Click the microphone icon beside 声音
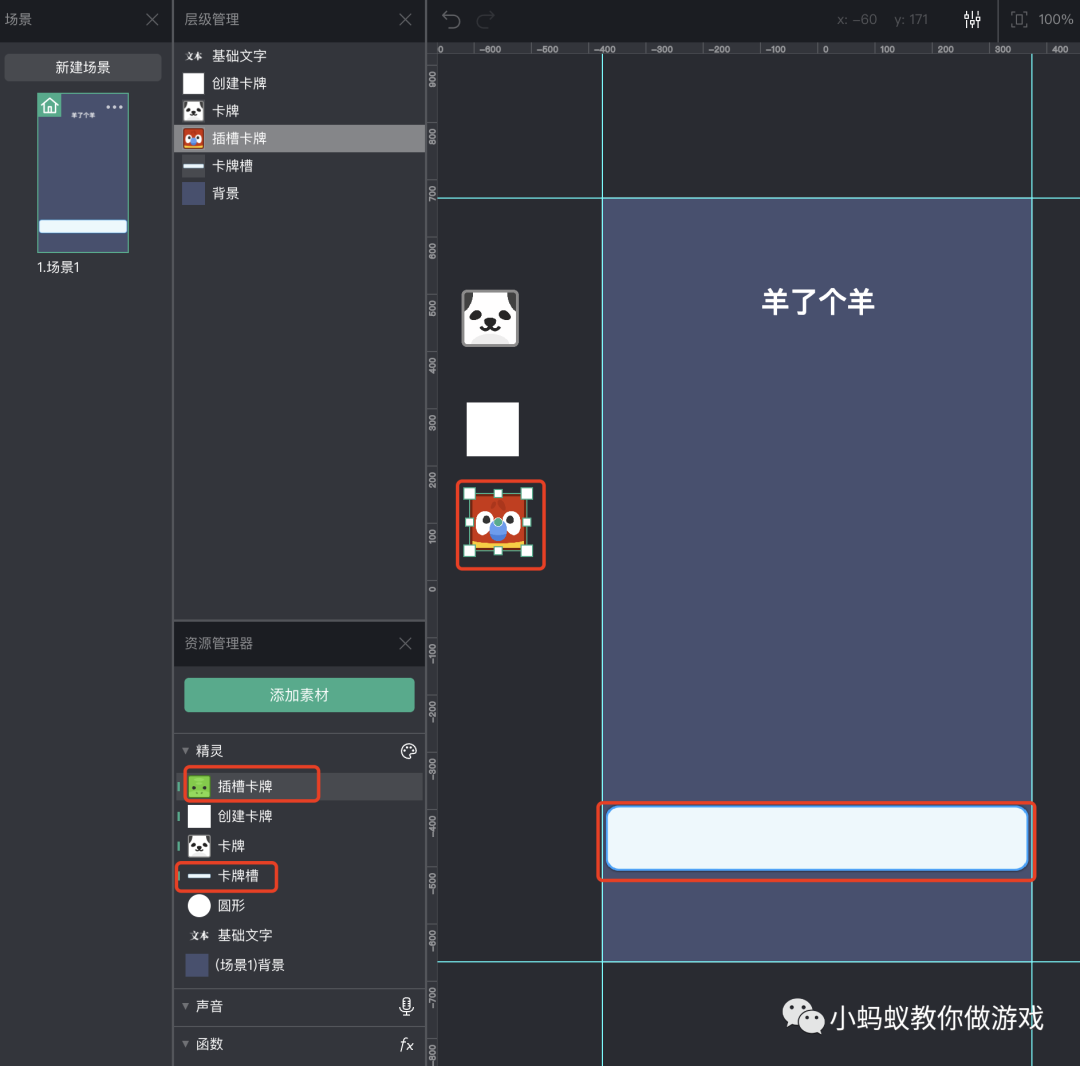This screenshot has width=1080, height=1066. [406, 1006]
